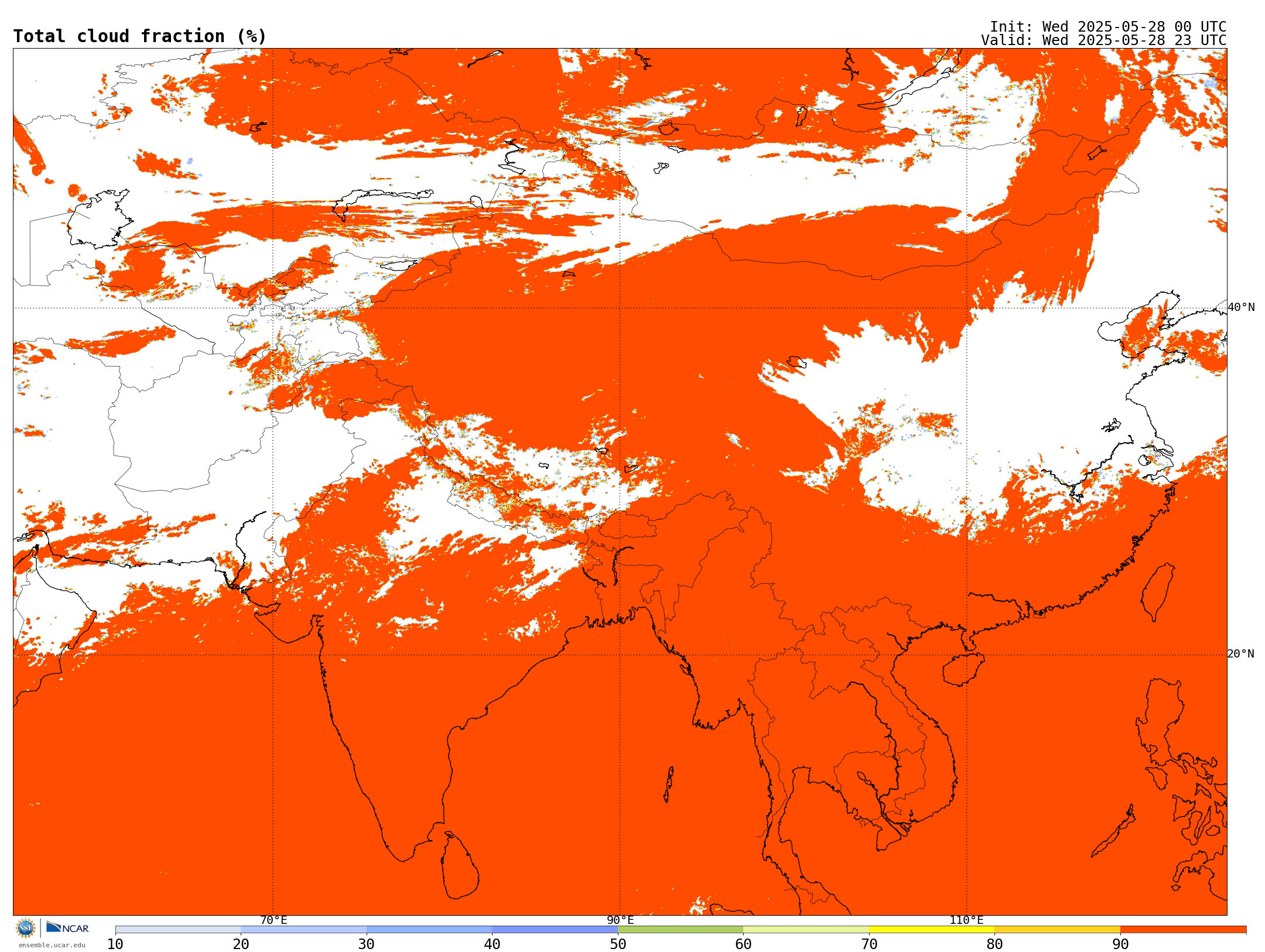
Task: Click the gold 80-90 colorbar segment
Action: (1057, 930)
